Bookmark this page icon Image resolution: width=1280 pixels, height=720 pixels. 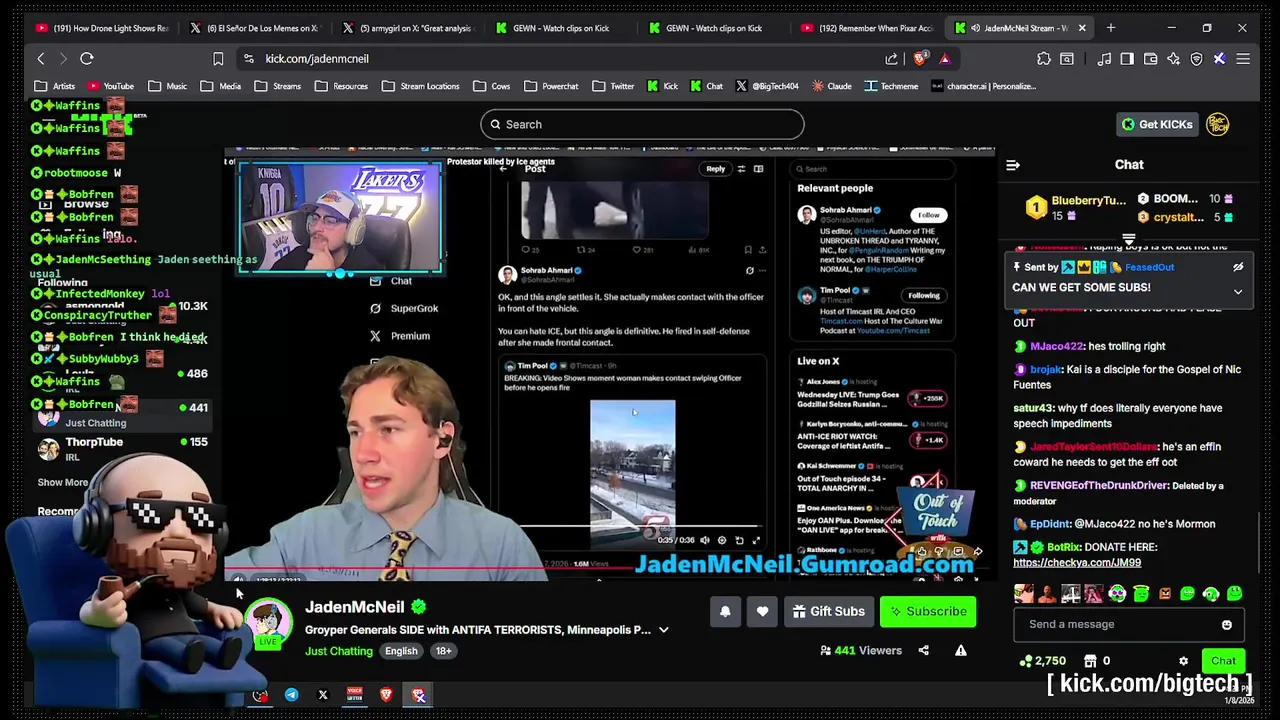[x=218, y=59]
